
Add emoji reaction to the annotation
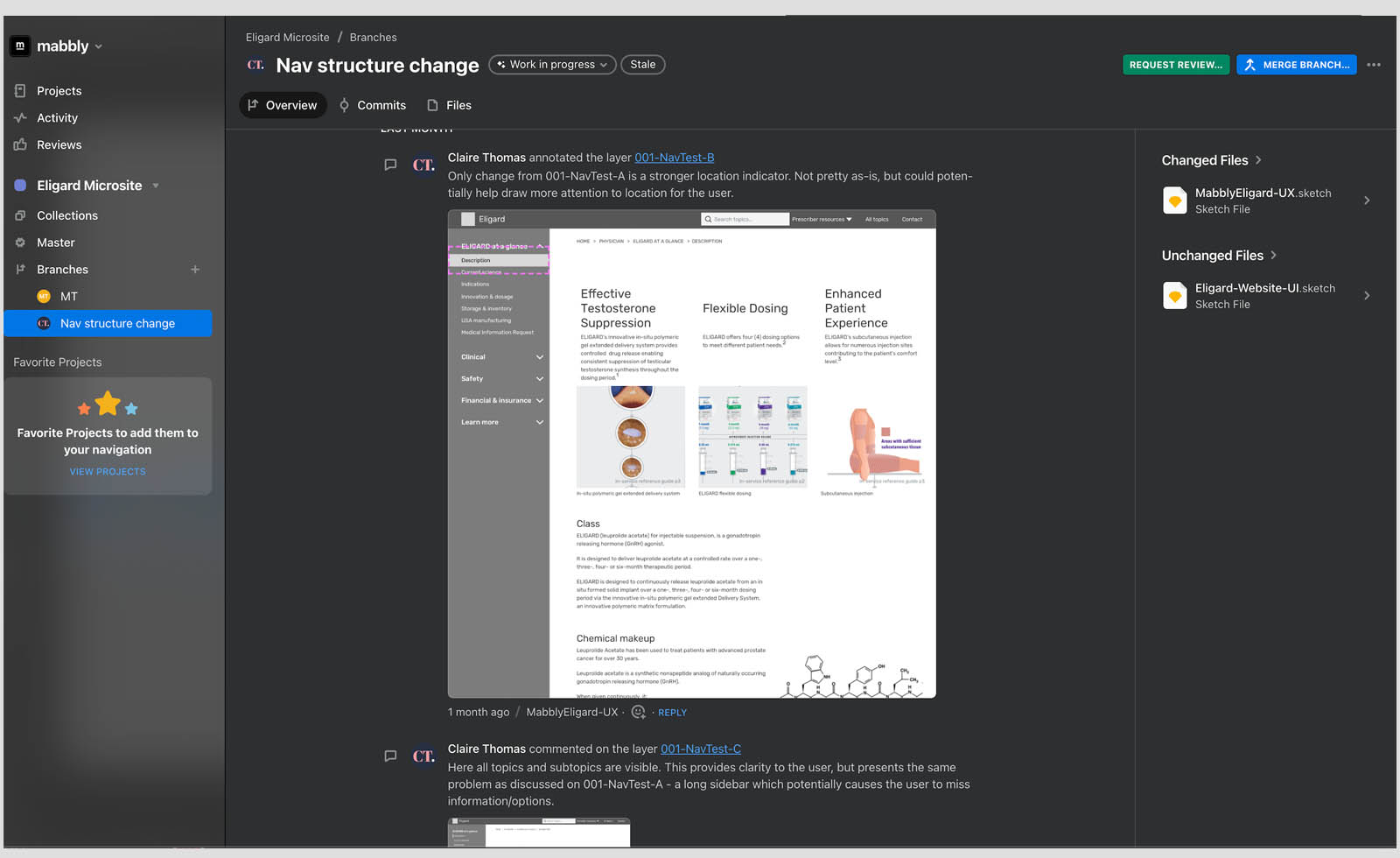[639, 712]
